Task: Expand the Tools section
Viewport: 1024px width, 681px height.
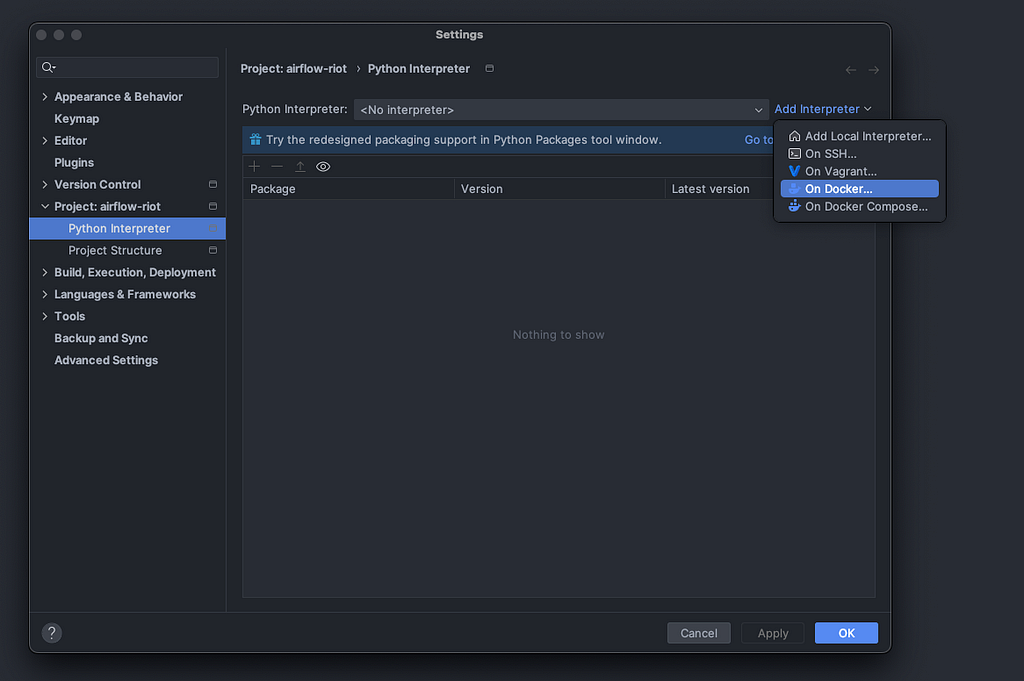Action: (44, 316)
